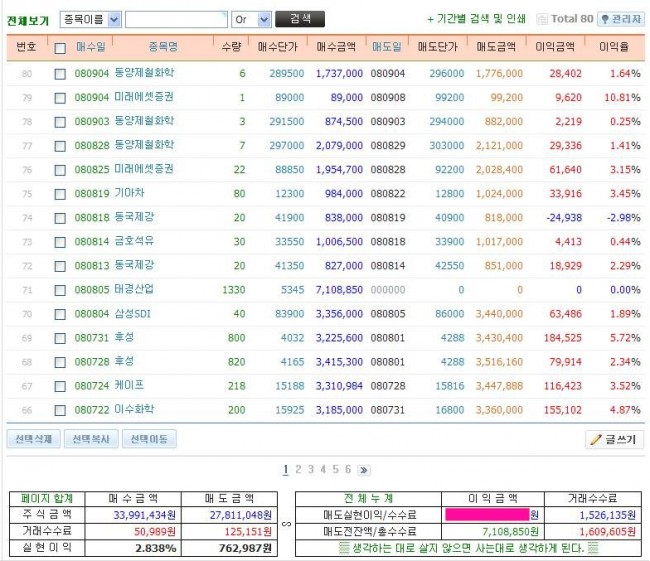
Task: Click the 선택복사 copy selected button
Action: (x=91, y=439)
